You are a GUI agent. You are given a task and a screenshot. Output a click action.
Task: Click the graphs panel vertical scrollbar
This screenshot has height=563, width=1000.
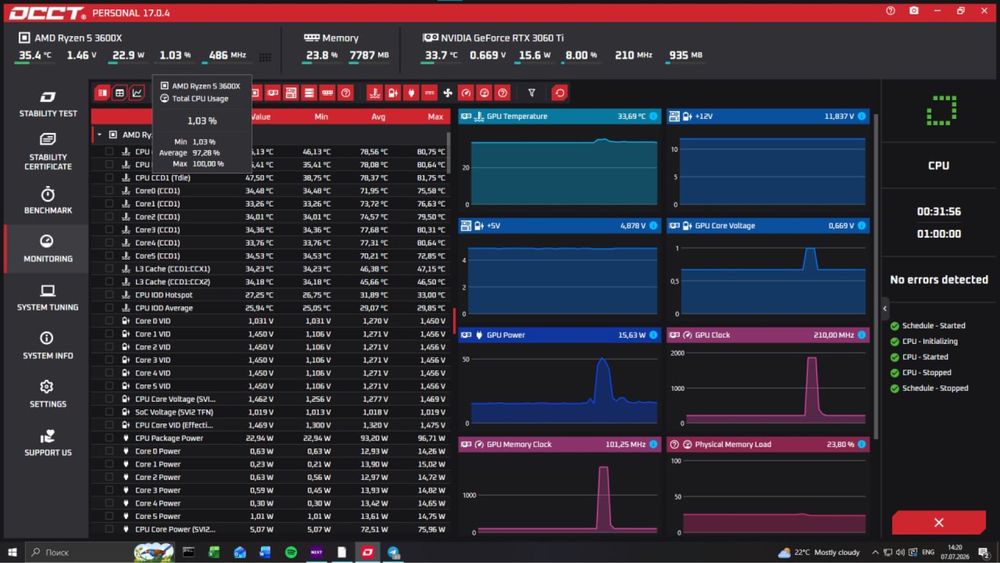click(876, 277)
